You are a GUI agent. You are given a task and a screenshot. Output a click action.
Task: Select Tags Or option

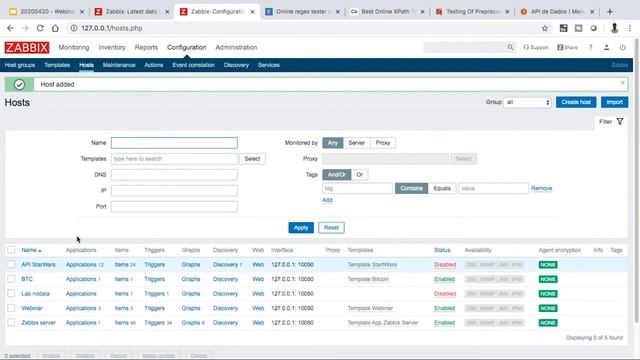[x=360, y=175]
